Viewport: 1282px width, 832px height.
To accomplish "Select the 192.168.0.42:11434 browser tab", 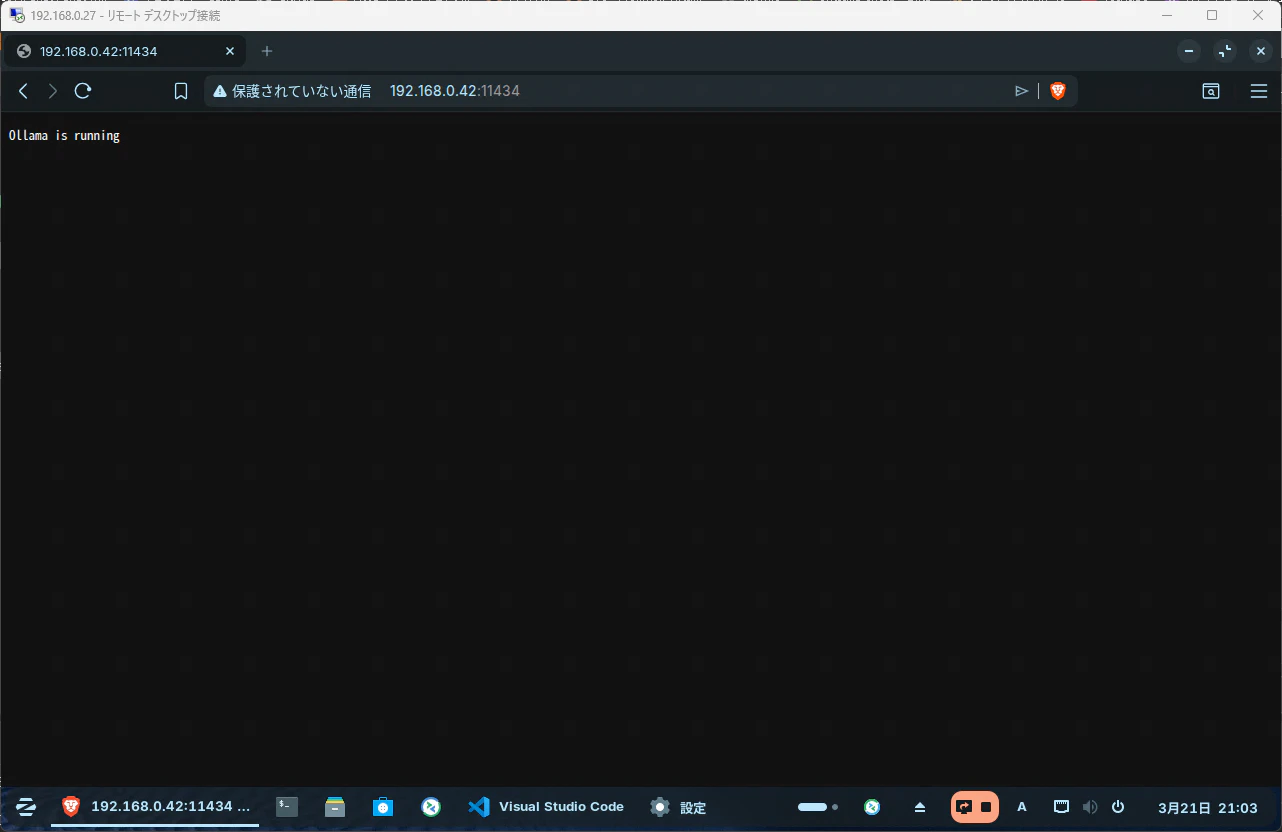I will [127, 51].
